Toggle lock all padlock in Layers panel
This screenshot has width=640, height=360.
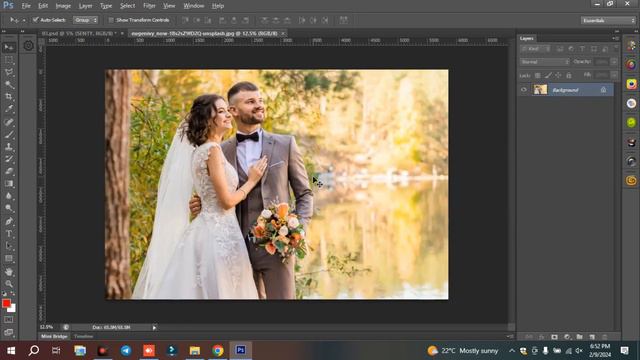pos(569,76)
